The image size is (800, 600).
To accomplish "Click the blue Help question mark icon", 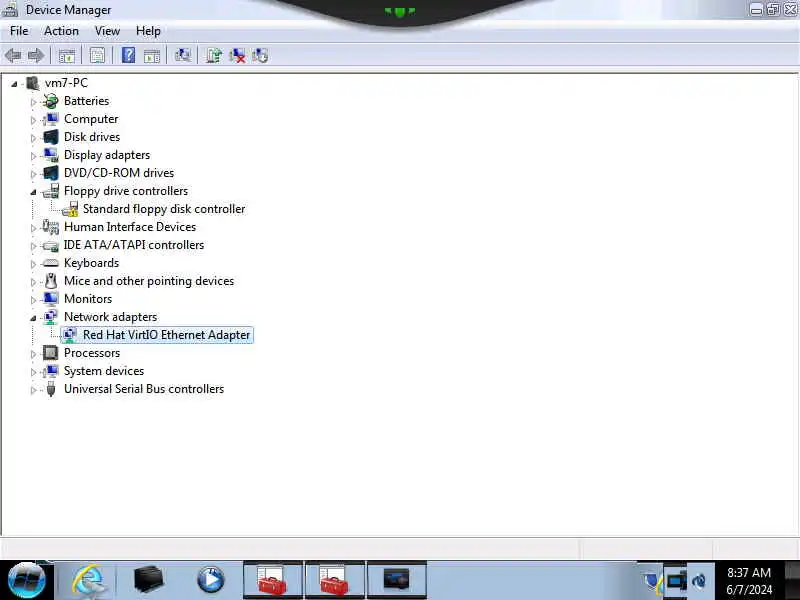I will tap(129, 55).
